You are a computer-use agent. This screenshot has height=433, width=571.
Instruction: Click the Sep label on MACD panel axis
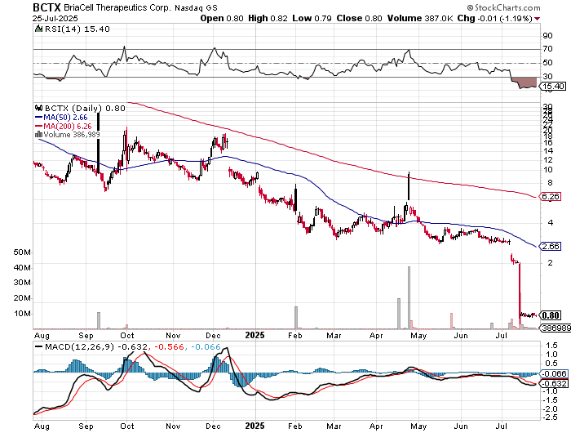(x=86, y=426)
